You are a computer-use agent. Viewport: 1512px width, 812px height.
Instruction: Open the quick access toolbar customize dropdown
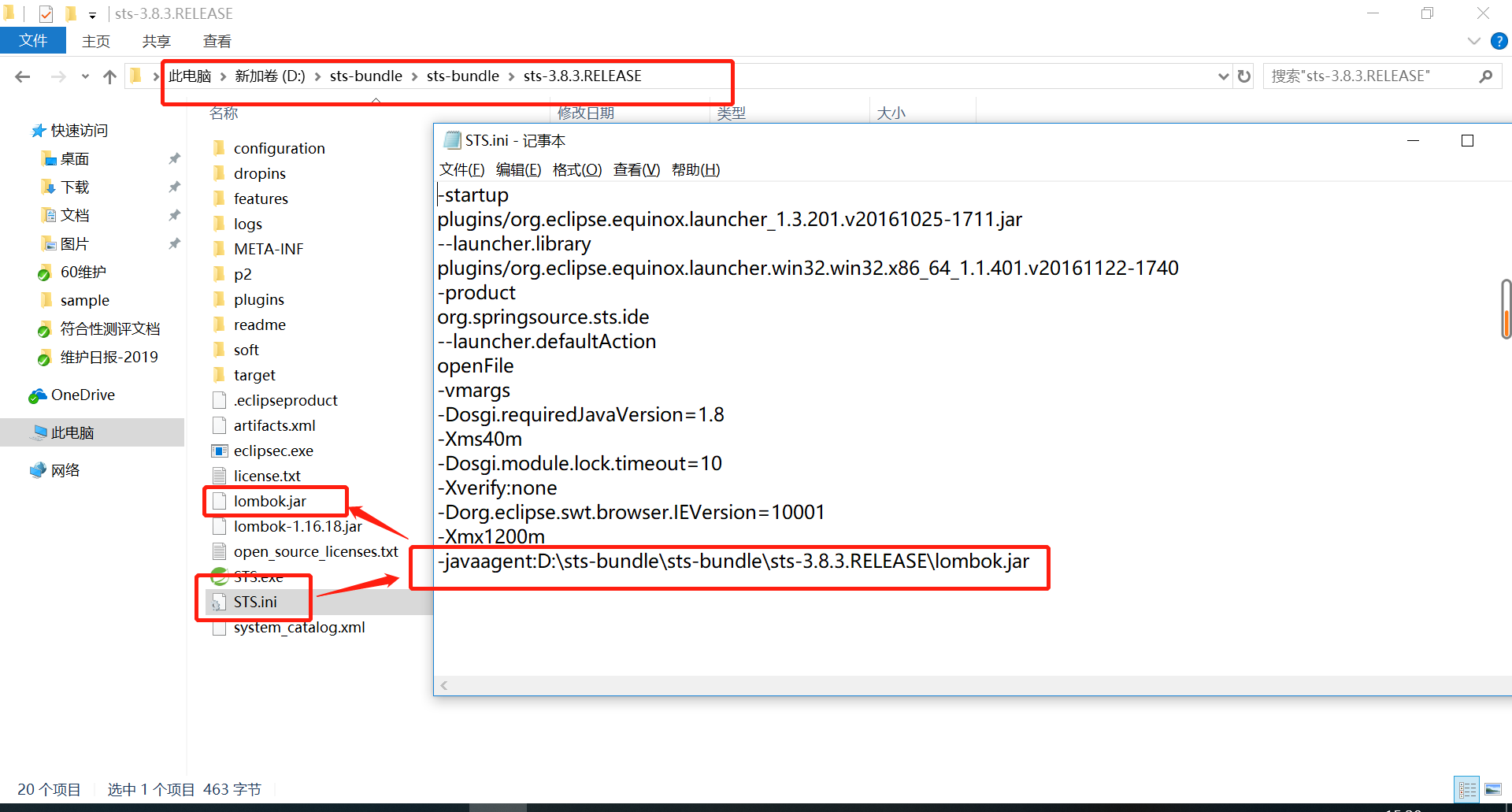pos(92,14)
